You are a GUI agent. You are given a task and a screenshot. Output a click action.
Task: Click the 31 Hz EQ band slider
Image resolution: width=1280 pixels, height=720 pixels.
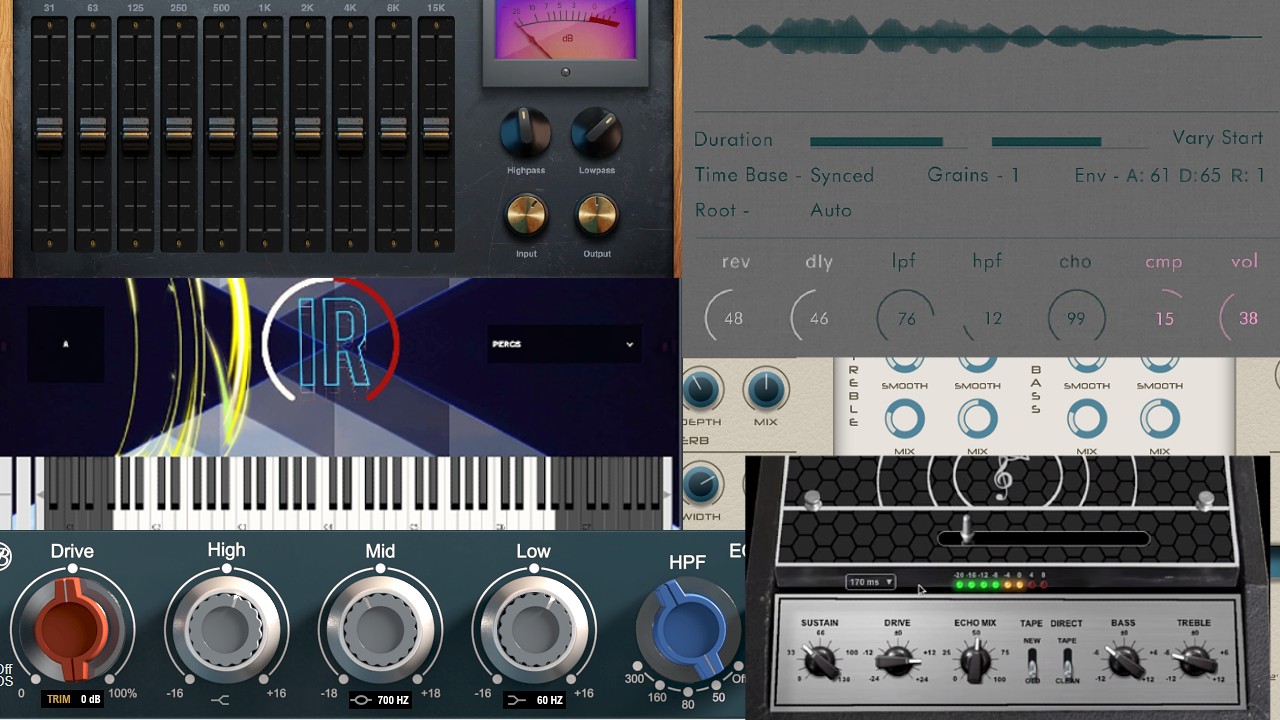coord(50,134)
